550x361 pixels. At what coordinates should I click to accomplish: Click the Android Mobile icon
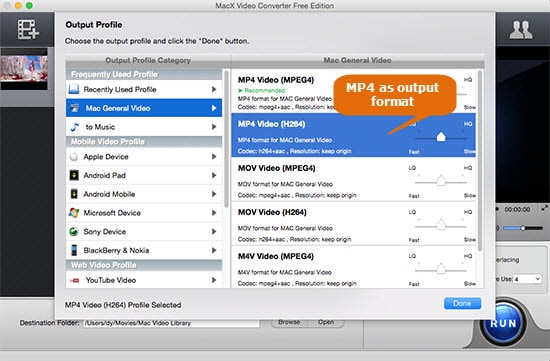tap(74, 194)
